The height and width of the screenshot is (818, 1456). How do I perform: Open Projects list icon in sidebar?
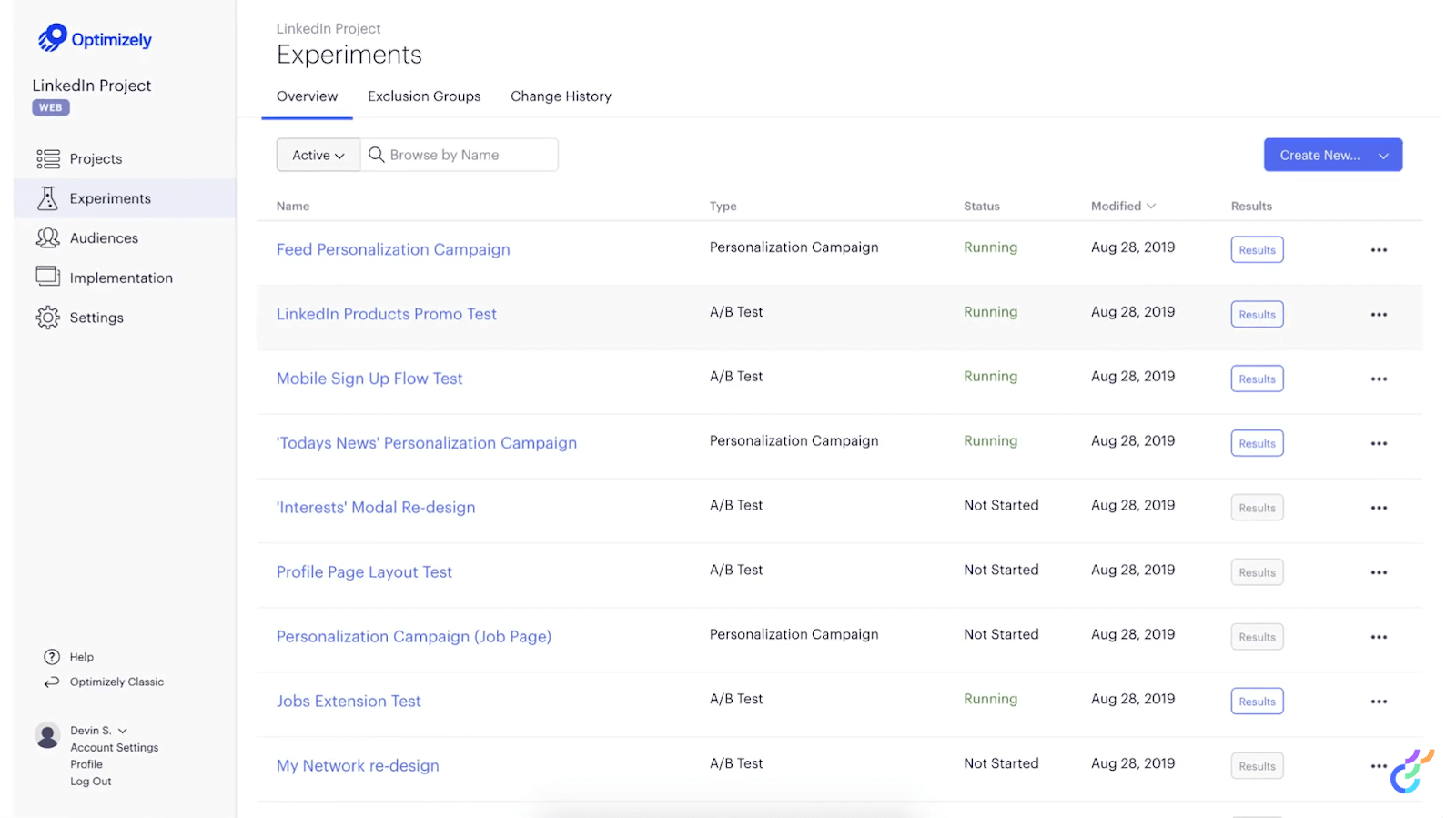(x=48, y=158)
